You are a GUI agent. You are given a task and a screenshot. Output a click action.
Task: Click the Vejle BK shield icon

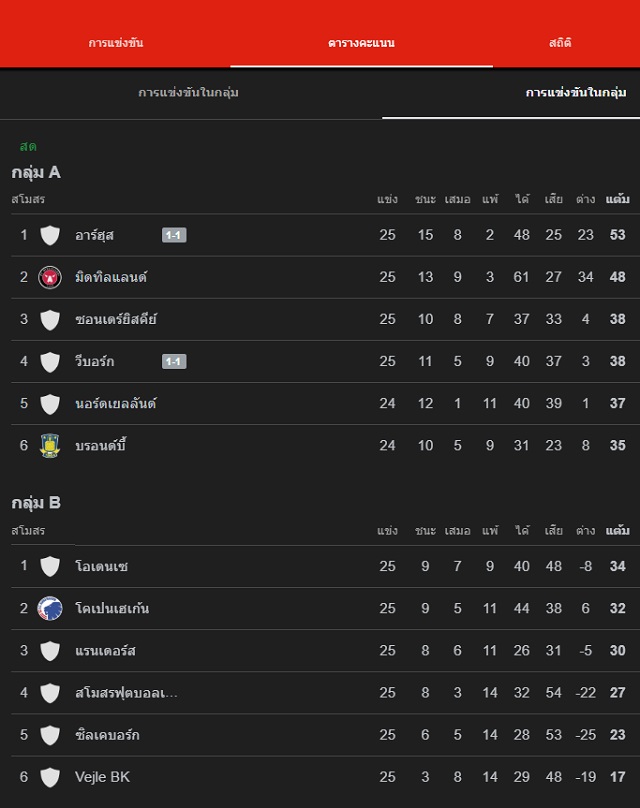(x=50, y=777)
